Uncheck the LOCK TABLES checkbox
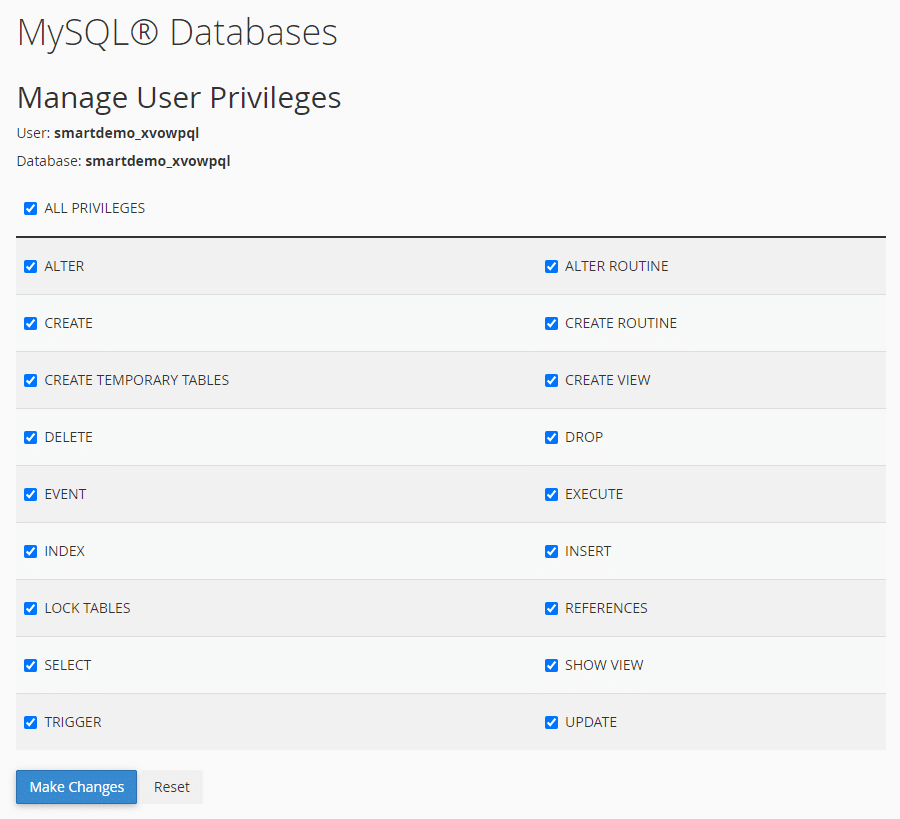Screen dimensions: 900x819 tap(30, 608)
